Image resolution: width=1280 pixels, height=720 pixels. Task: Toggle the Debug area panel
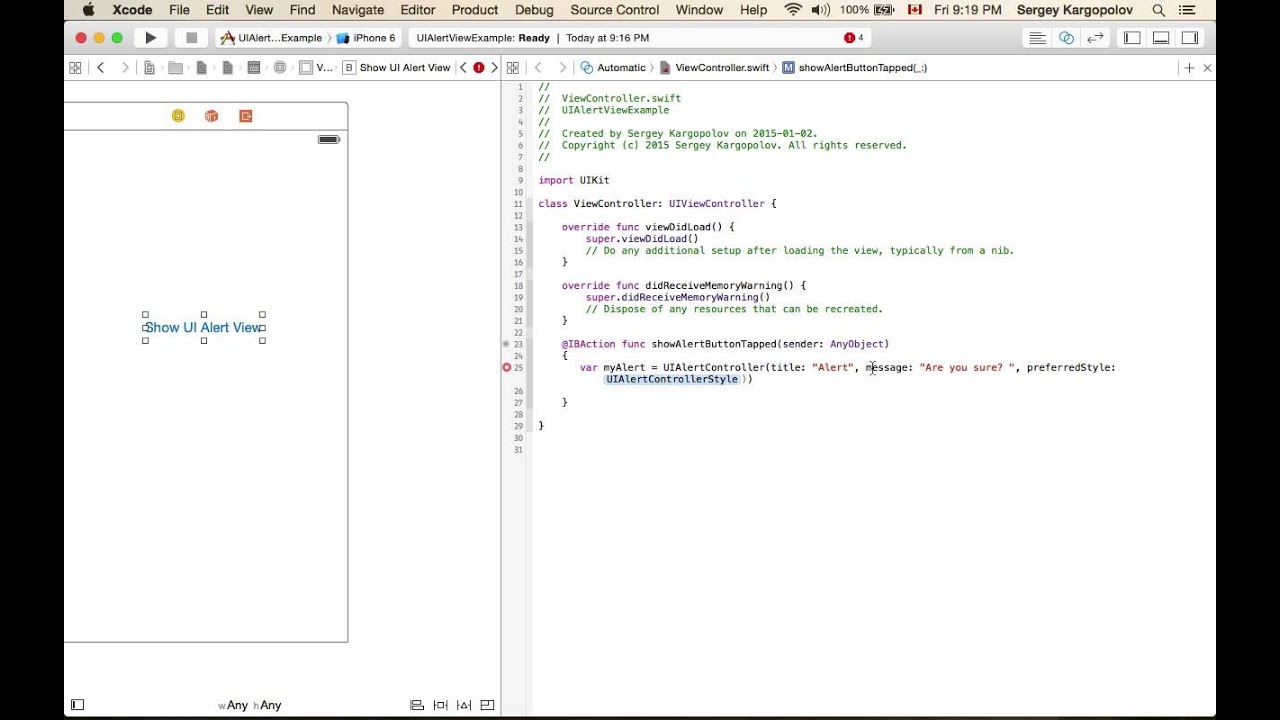point(1161,38)
